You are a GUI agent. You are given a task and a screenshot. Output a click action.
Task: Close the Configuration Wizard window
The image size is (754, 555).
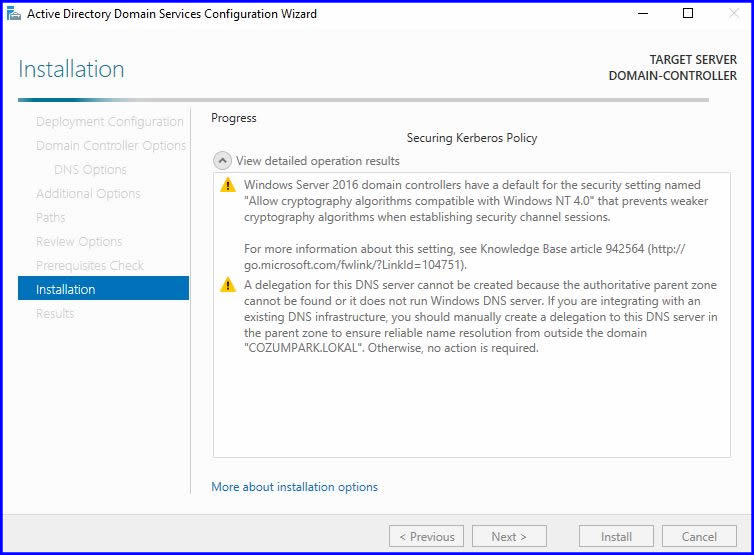tap(732, 14)
